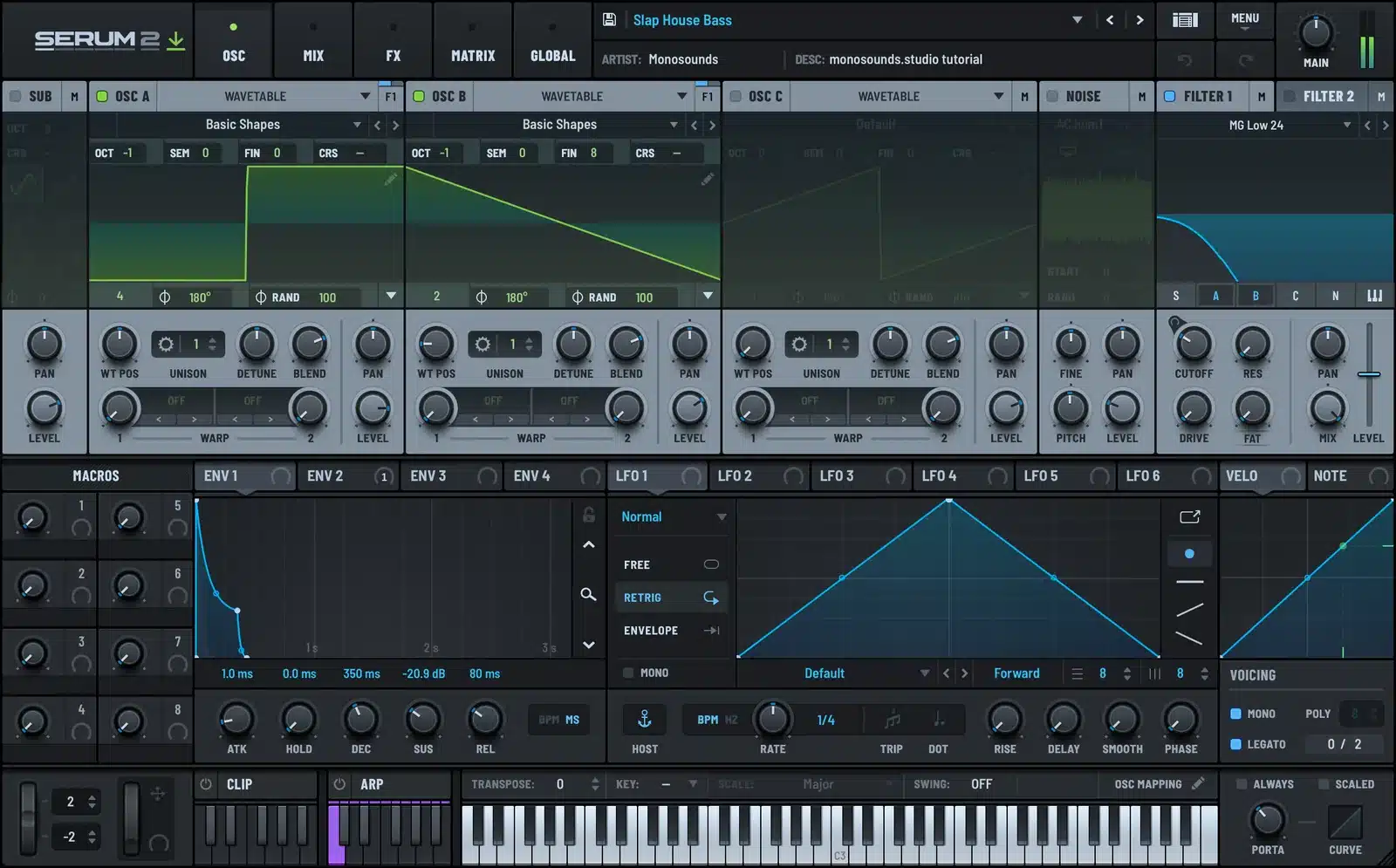
Task: Click the pitch bend wheel slider
Action: pos(29,818)
